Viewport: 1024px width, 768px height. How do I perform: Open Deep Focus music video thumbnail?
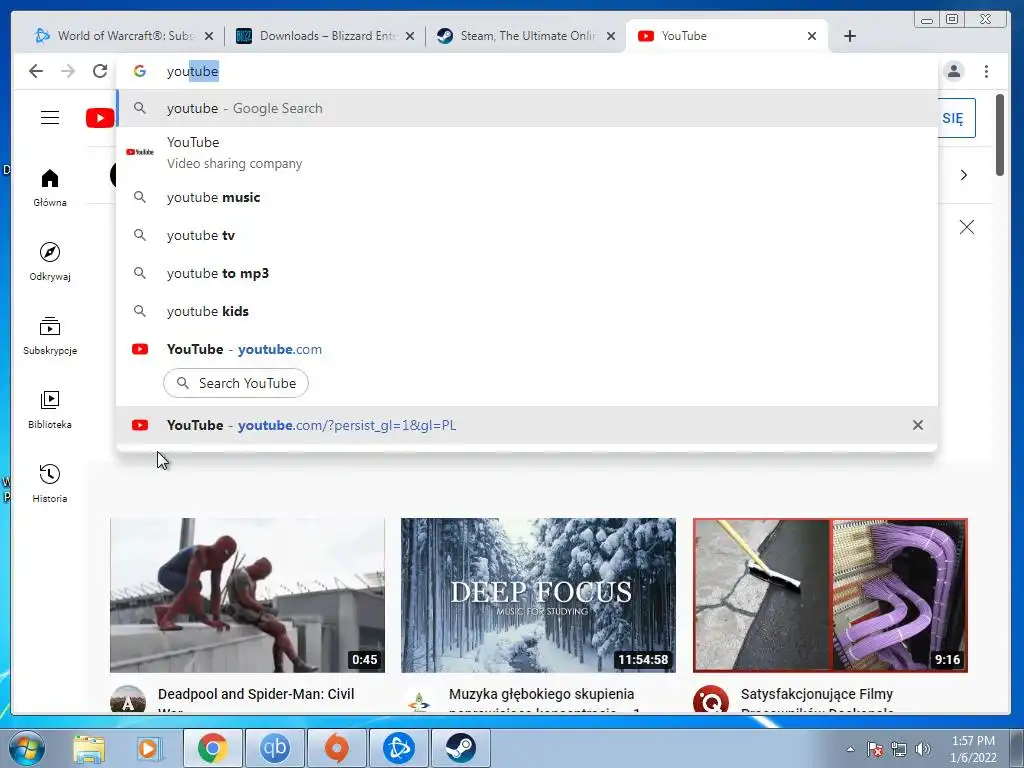point(538,595)
